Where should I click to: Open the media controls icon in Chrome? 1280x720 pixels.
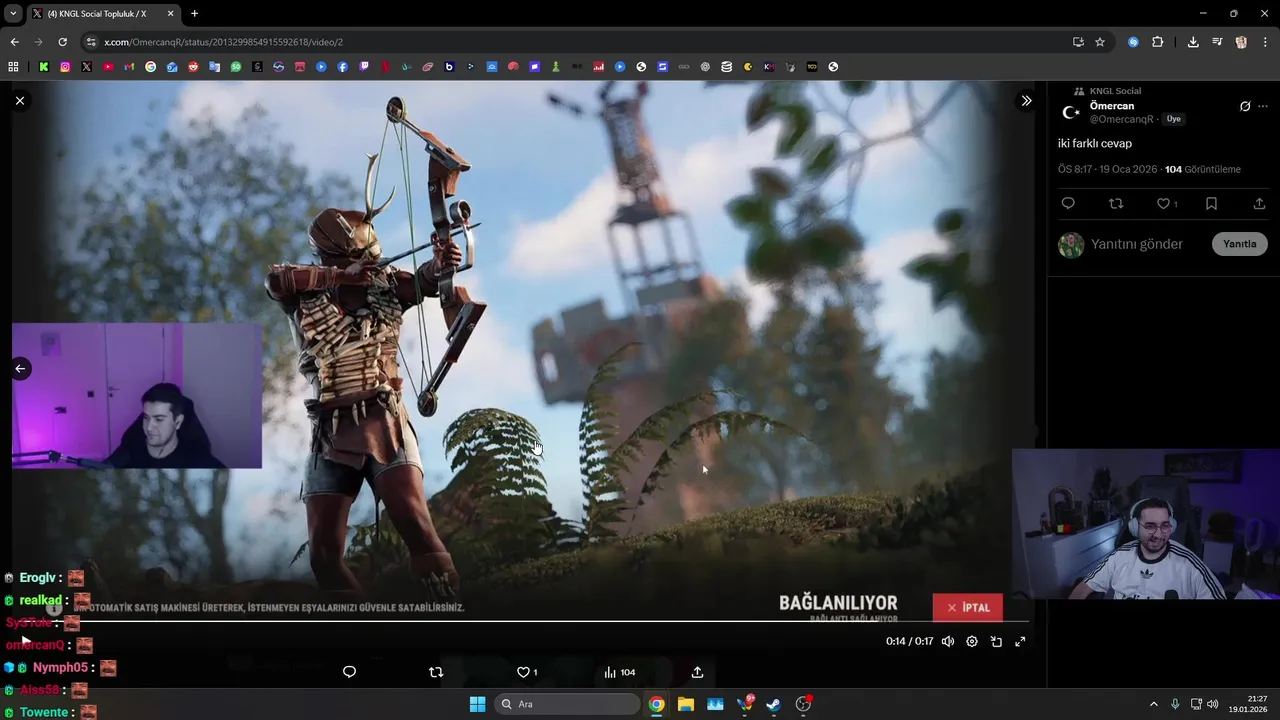[x=1217, y=42]
